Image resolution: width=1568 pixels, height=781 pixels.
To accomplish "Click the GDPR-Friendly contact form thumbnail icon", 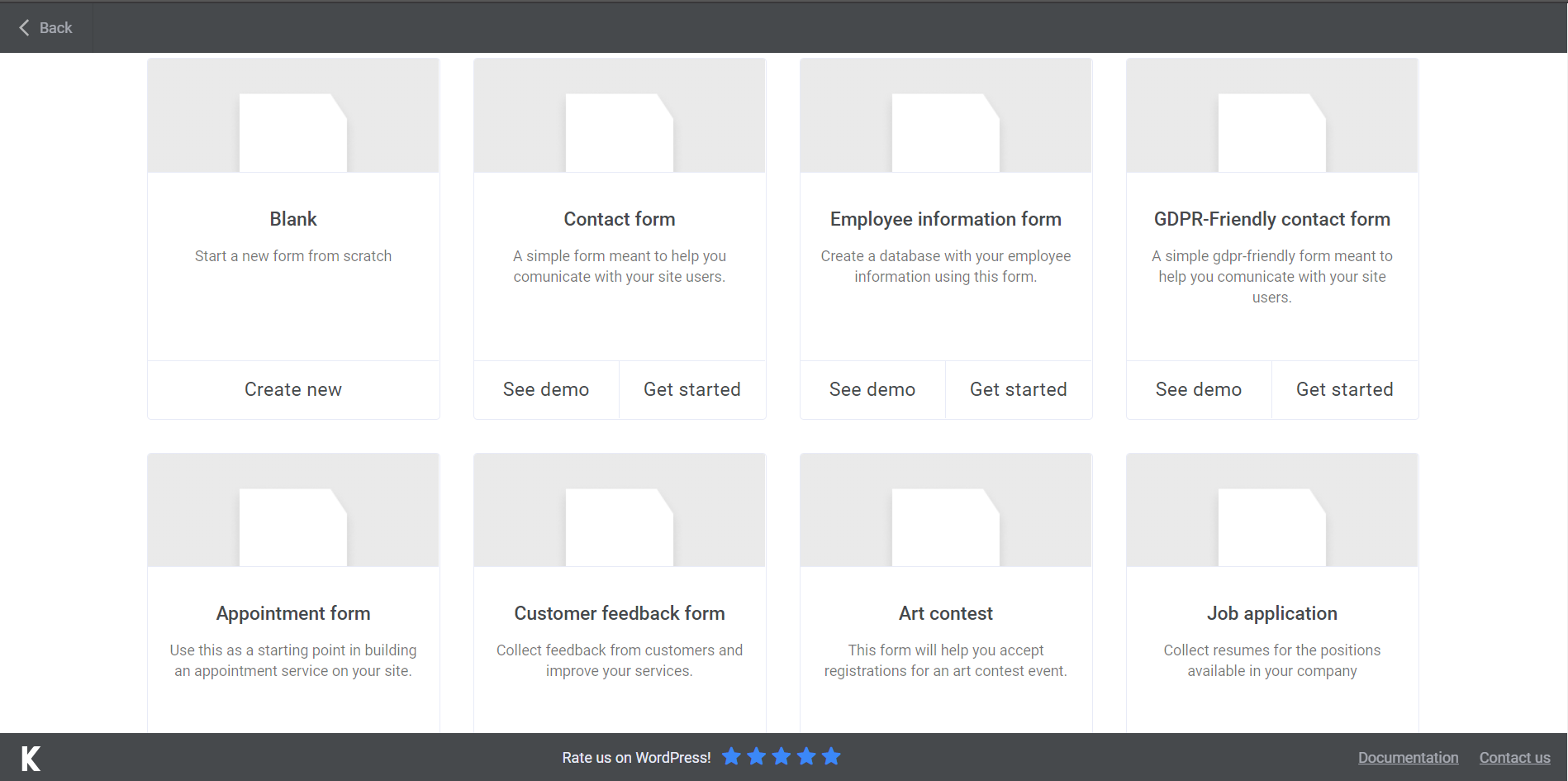I will coord(1271,132).
